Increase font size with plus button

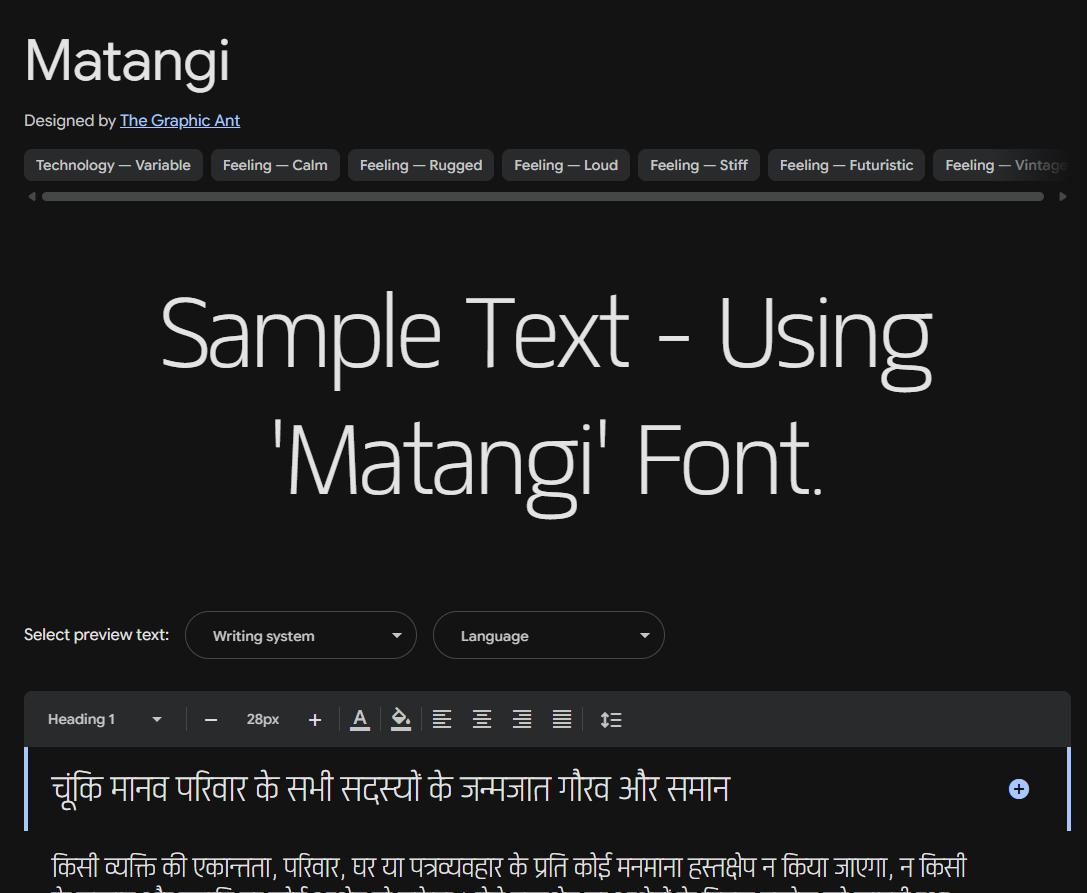(315, 720)
